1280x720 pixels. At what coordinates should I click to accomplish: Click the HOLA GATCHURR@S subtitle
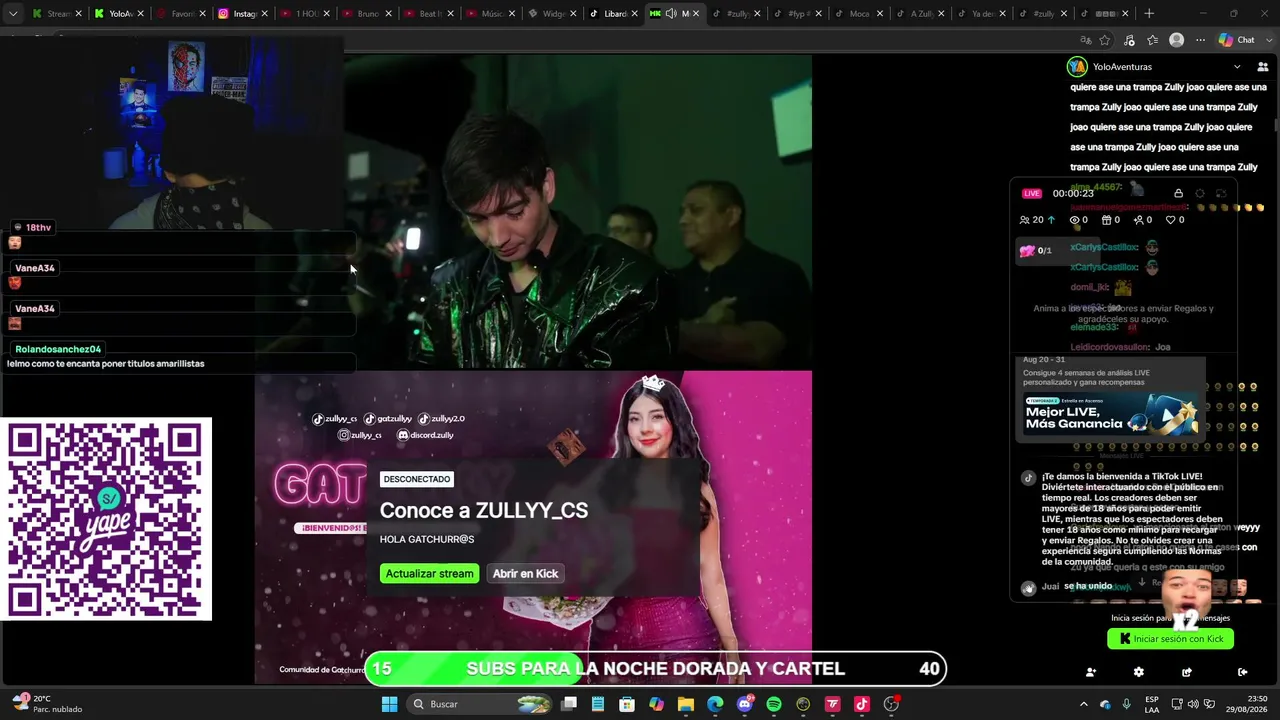click(x=427, y=539)
